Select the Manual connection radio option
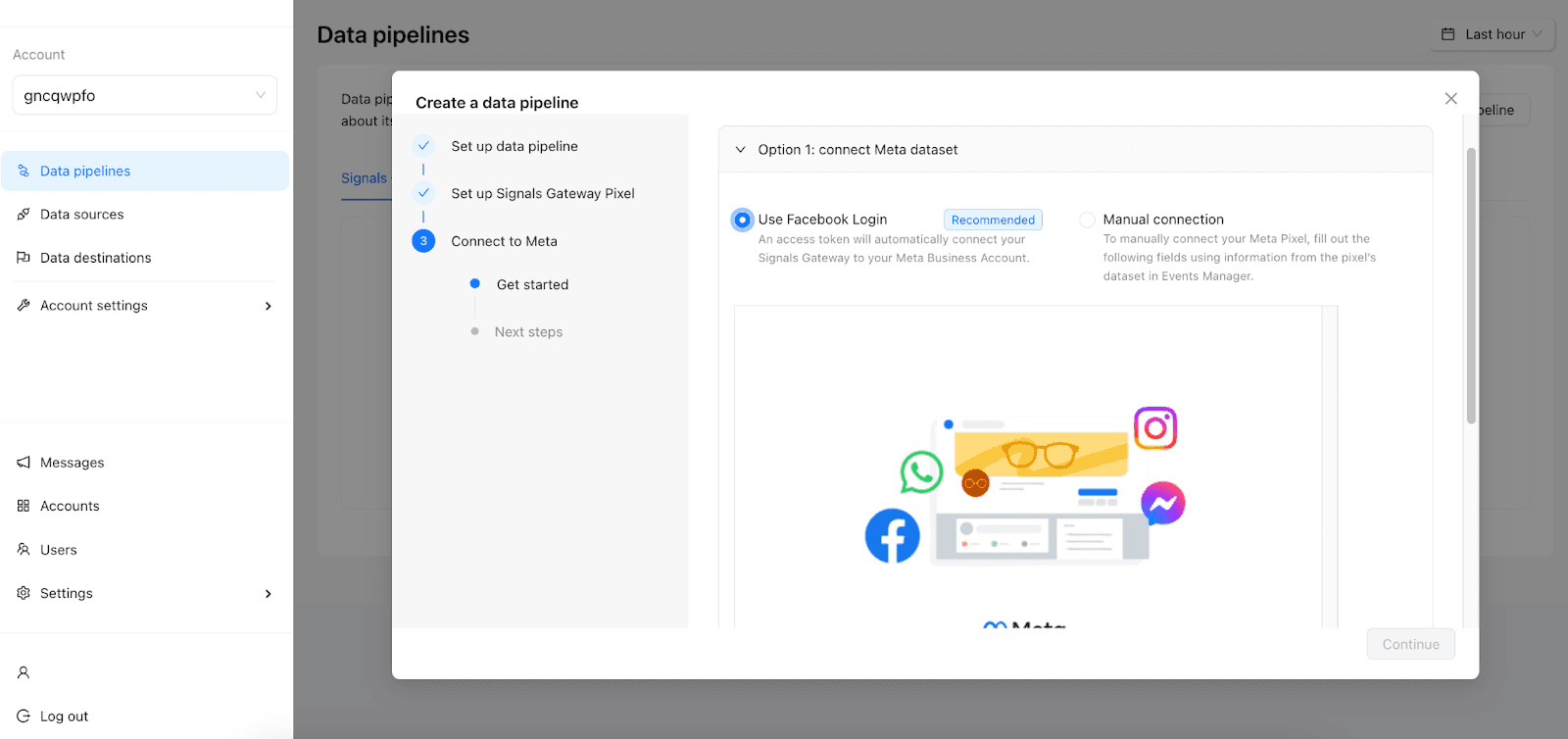This screenshot has width=1568, height=739. (x=1087, y=220)
